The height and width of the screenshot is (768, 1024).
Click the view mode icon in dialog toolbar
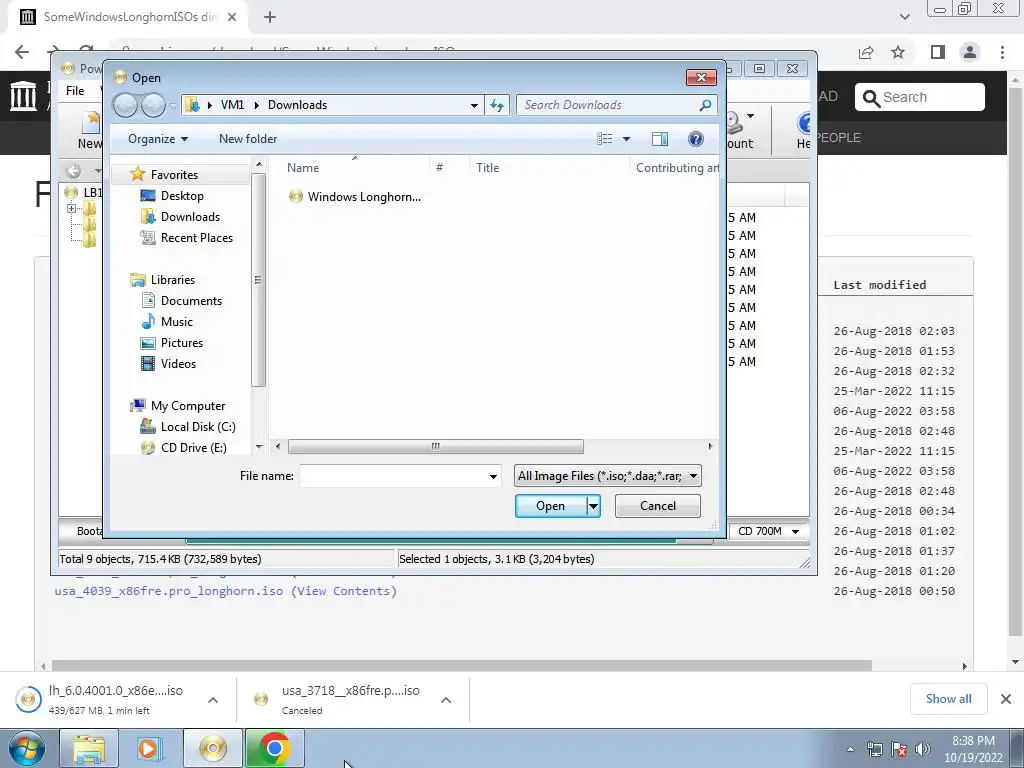(605, 138)
